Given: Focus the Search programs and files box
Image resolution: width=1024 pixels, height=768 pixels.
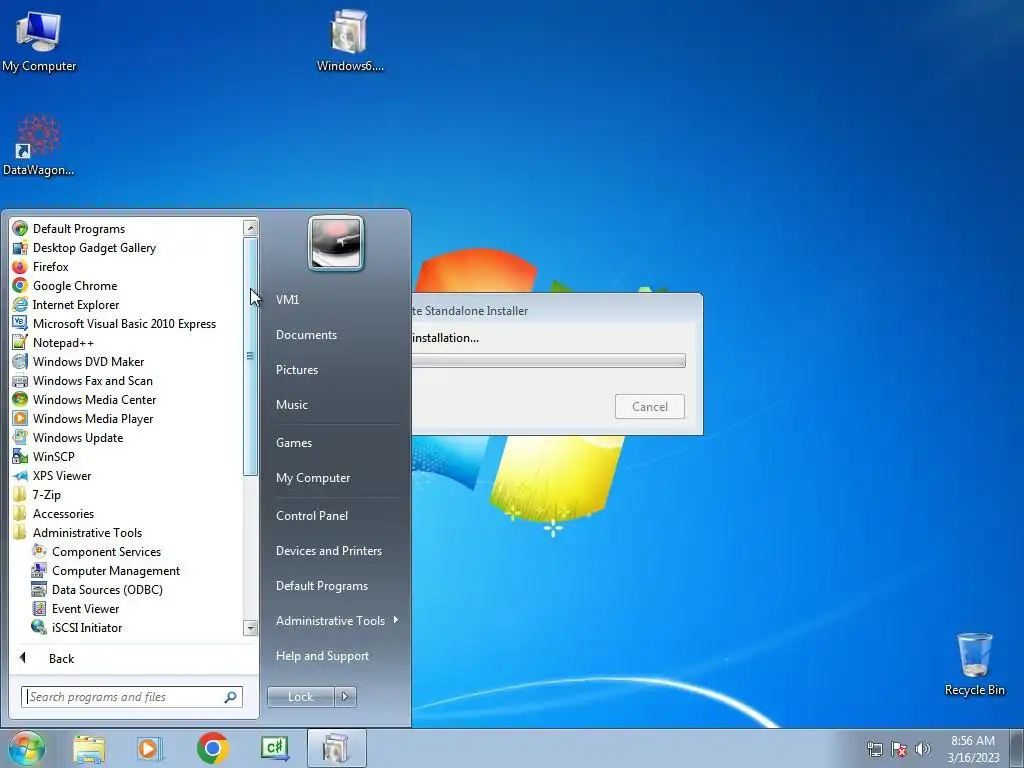Looking at the screenshot, I should [x=131, y=697].
